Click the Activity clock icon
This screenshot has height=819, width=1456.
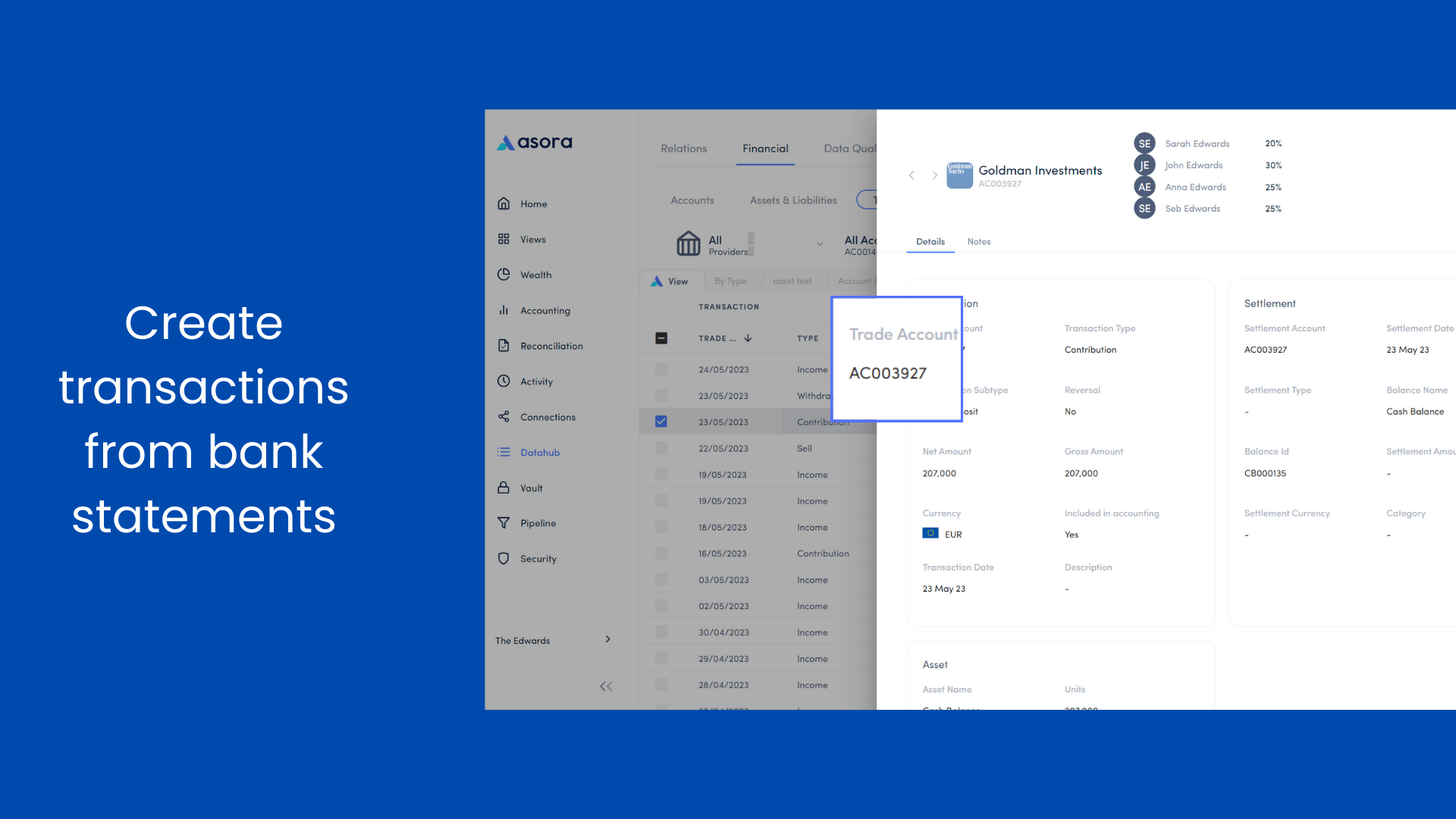(504, 381)
